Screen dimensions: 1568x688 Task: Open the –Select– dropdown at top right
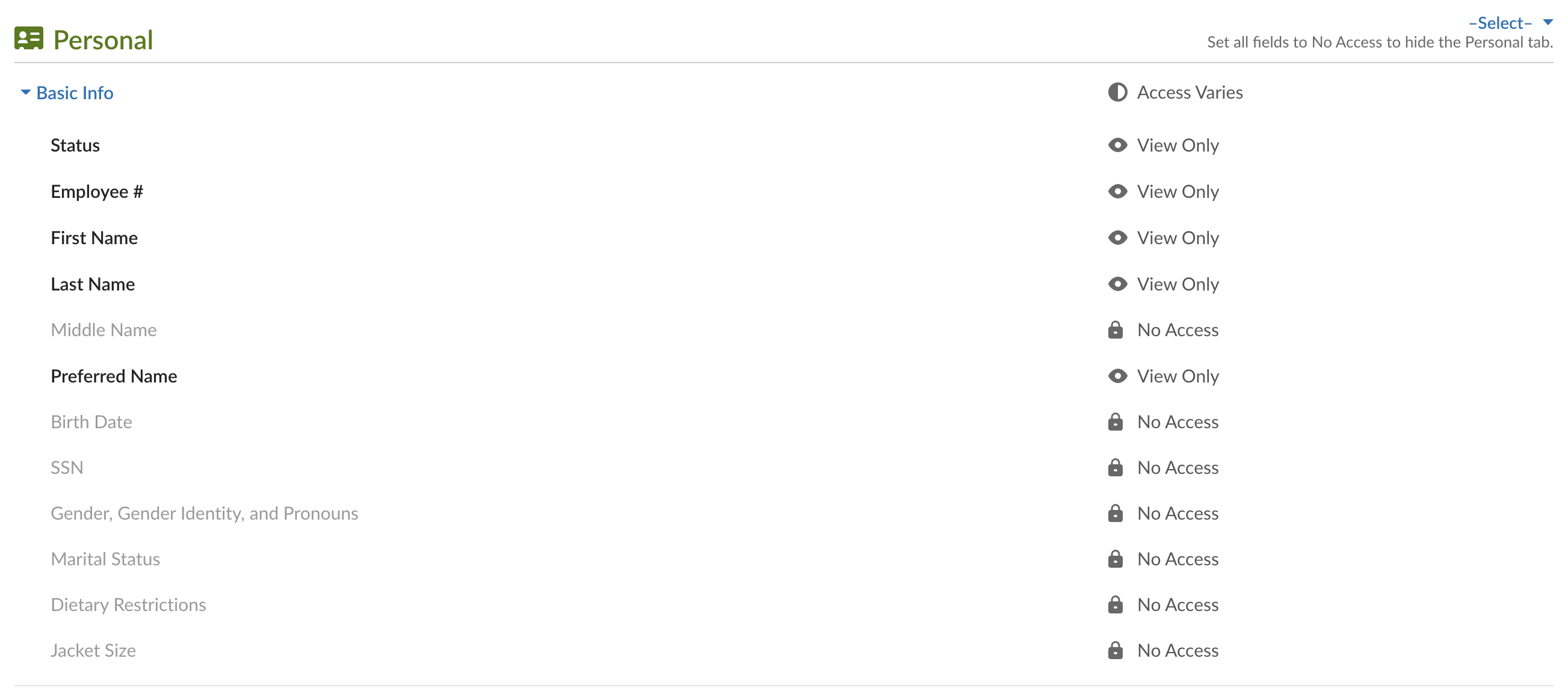coord(1510,23)
